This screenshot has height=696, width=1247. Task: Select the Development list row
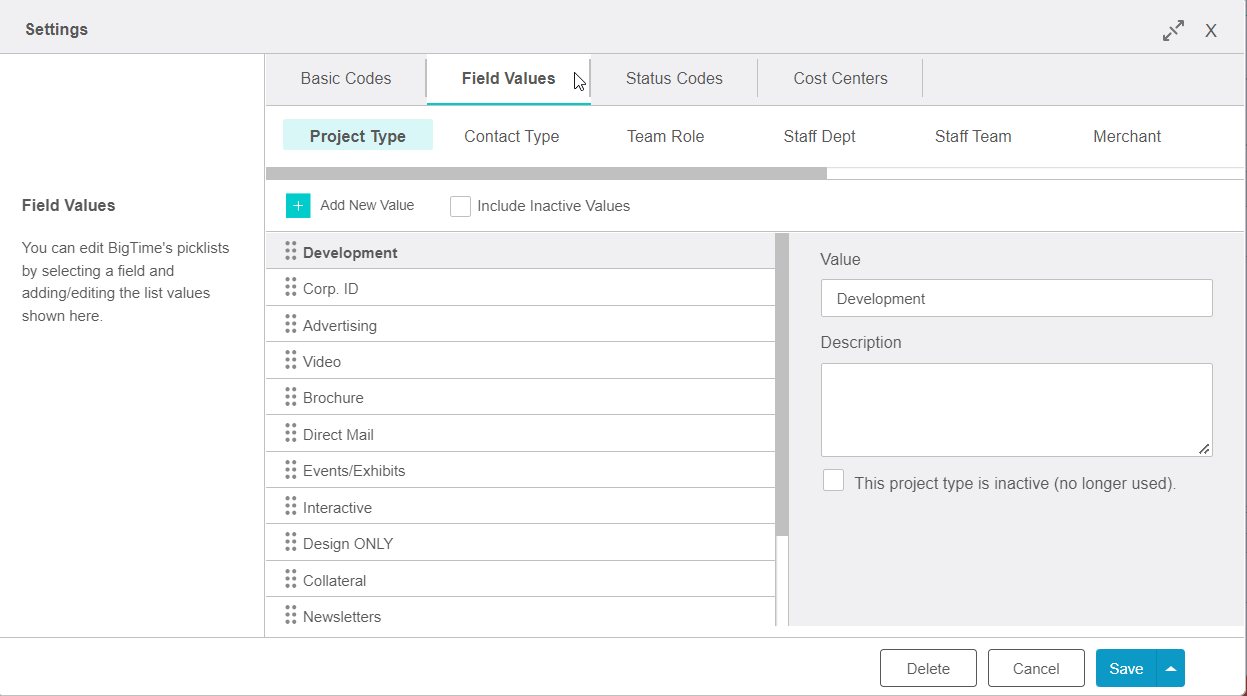pos(520,251)
